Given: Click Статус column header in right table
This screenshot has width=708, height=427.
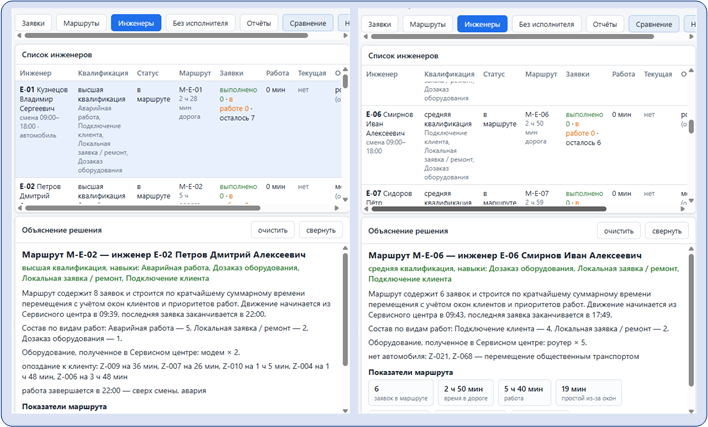Looking at the screenshot, I should (x=494, y=74).
